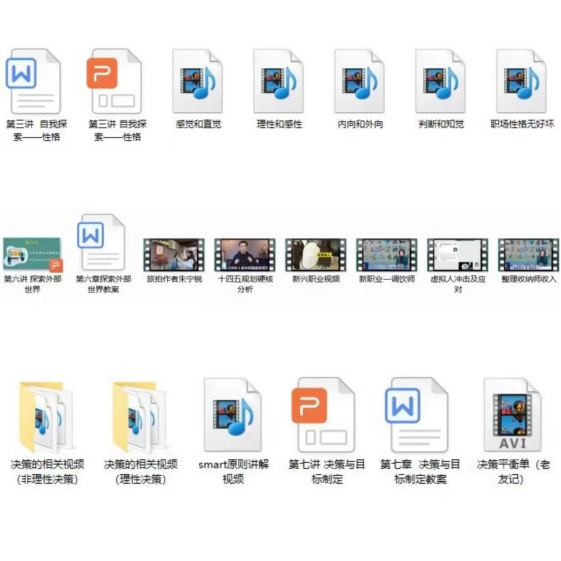Viewport: 561px width, 561px height.
Task: Click the 内向和外向 media file icon
Action: point(360,81)
